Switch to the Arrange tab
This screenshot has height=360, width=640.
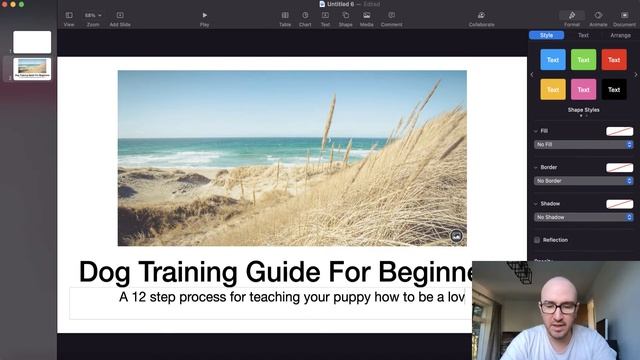pos(620,36)
